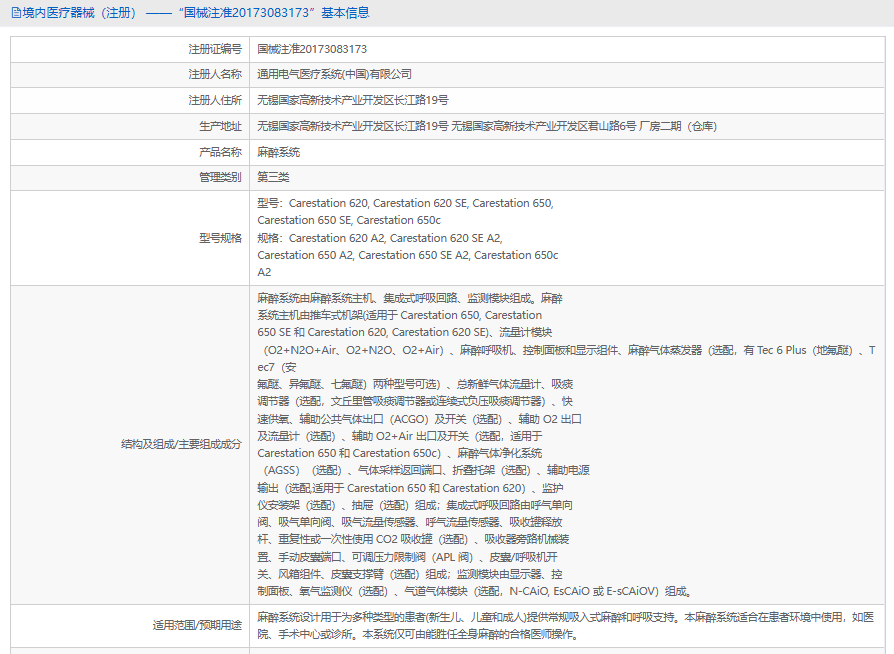894x654 pixels.
Task: Click the label 生产地址
Action: (220, 126)
